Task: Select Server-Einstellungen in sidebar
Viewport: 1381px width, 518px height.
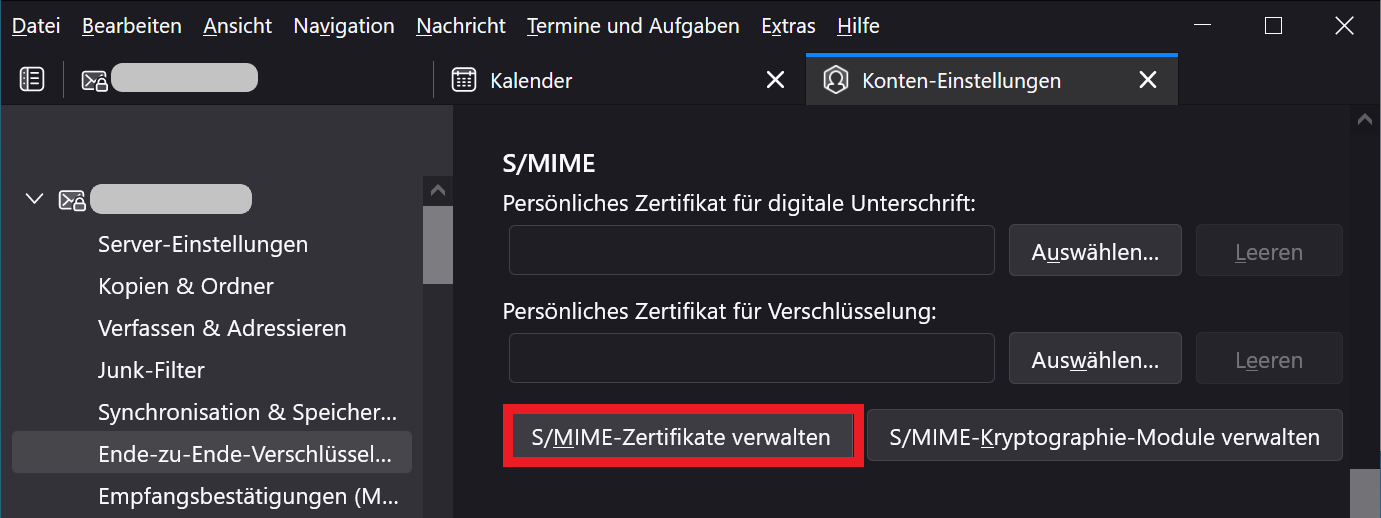Action: click(203, 244)
